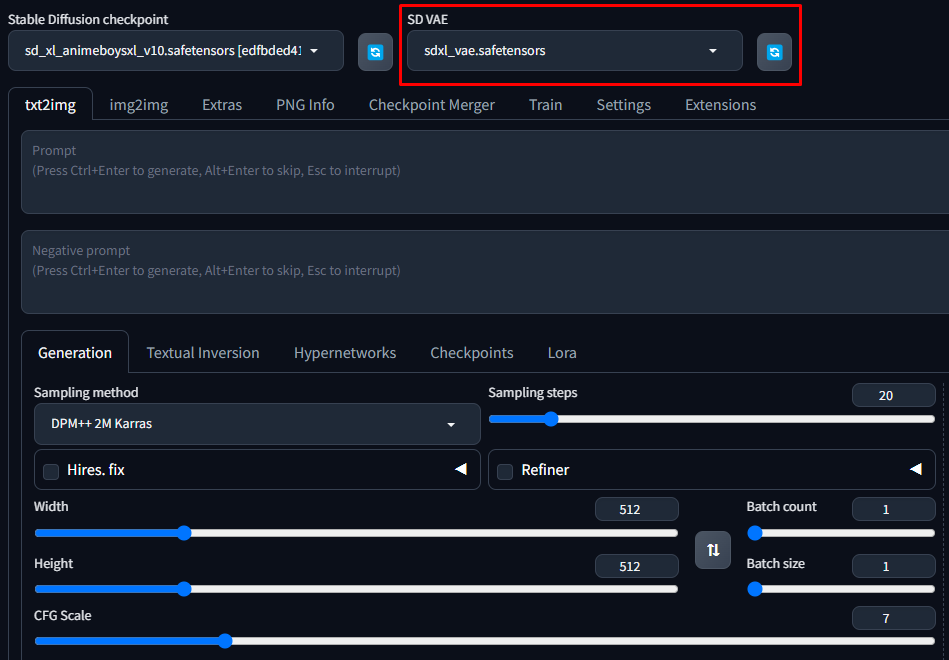Open the Textual Inversion tab
This screenshot has height=660, width=949.
[203, 353]
